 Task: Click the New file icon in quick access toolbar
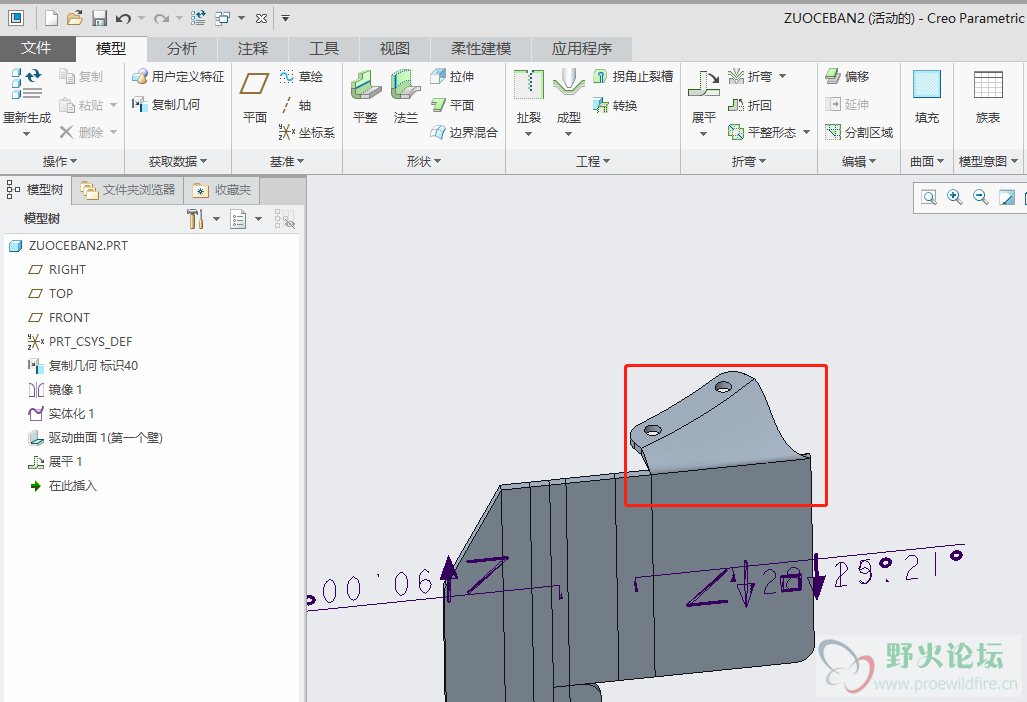pos(51,18)
